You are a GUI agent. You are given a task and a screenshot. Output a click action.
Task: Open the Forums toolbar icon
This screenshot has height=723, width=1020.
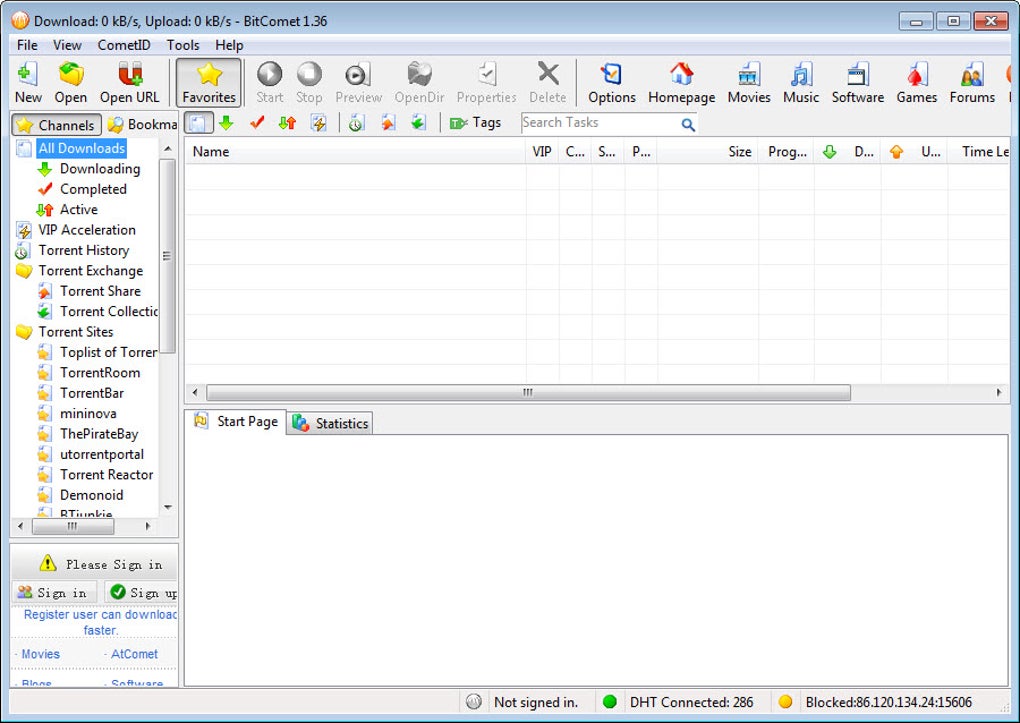[x=972, y=83]
